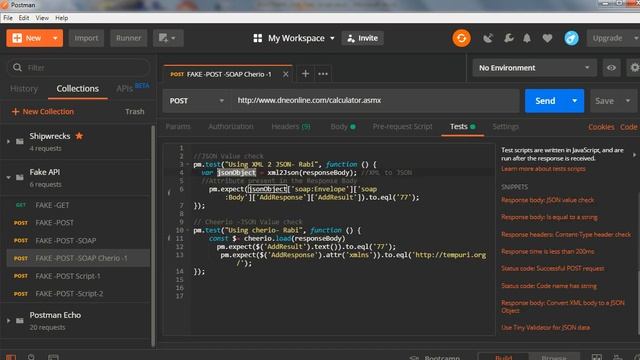Open the View menu
The width and height of the screenshot is (640, 360).
(x=42, y=18)
